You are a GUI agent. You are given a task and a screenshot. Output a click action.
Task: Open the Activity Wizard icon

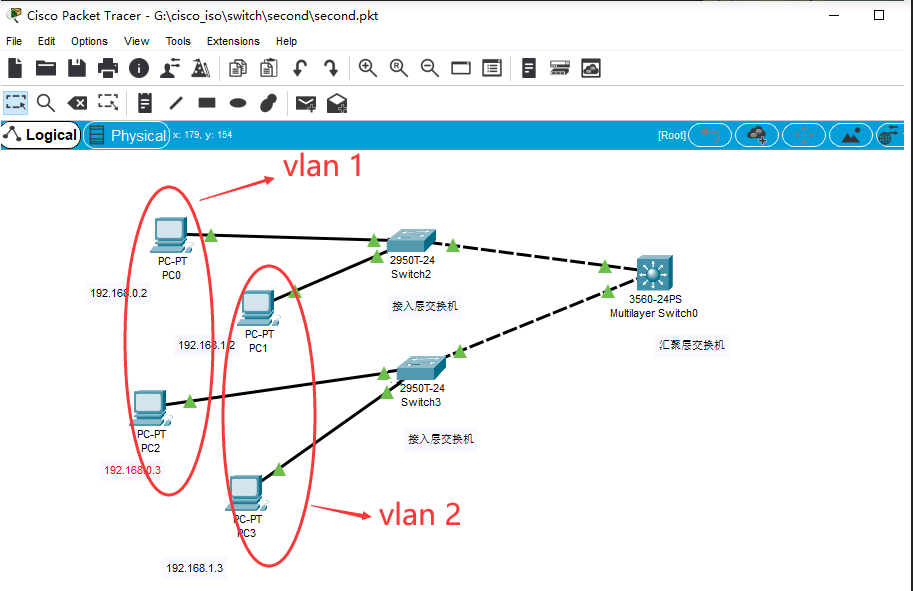pyautogui.click(x=201, y=68)
